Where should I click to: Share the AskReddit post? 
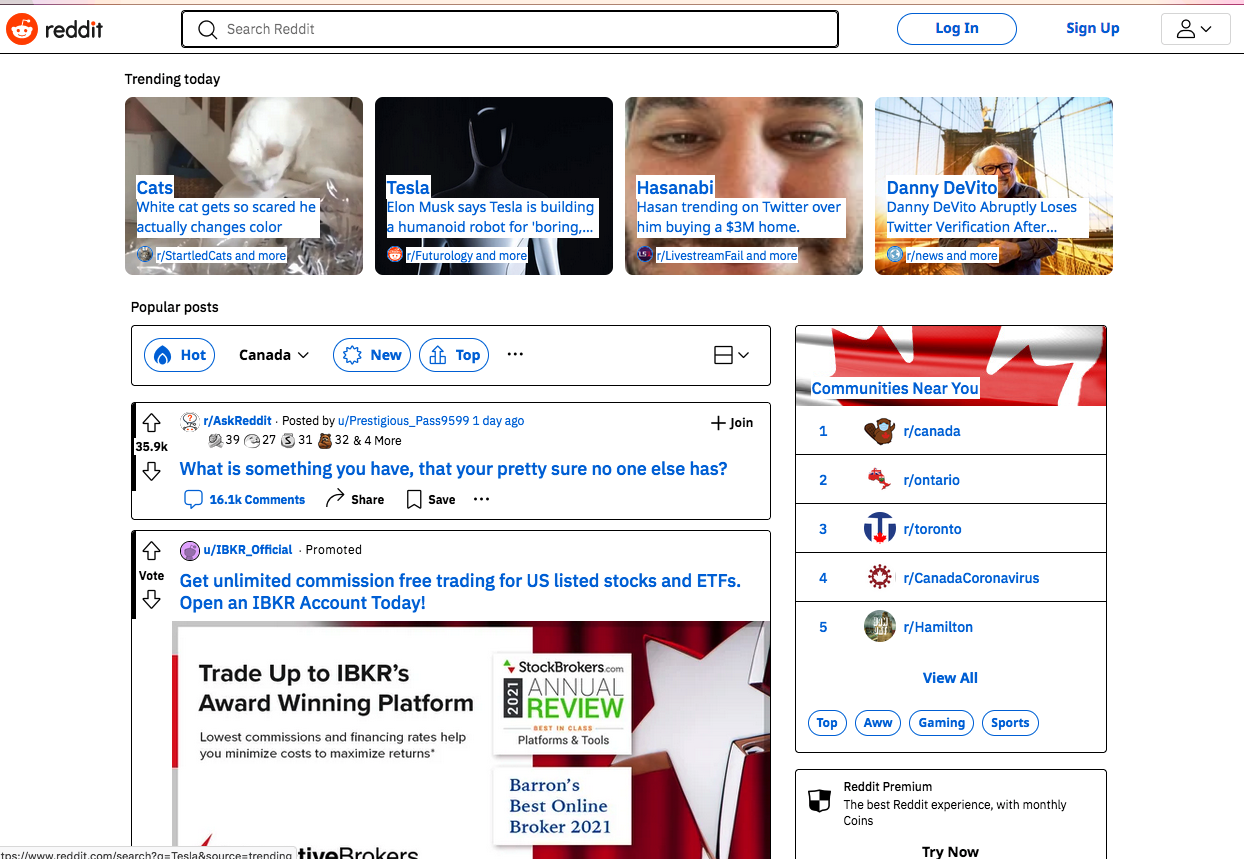355,499
